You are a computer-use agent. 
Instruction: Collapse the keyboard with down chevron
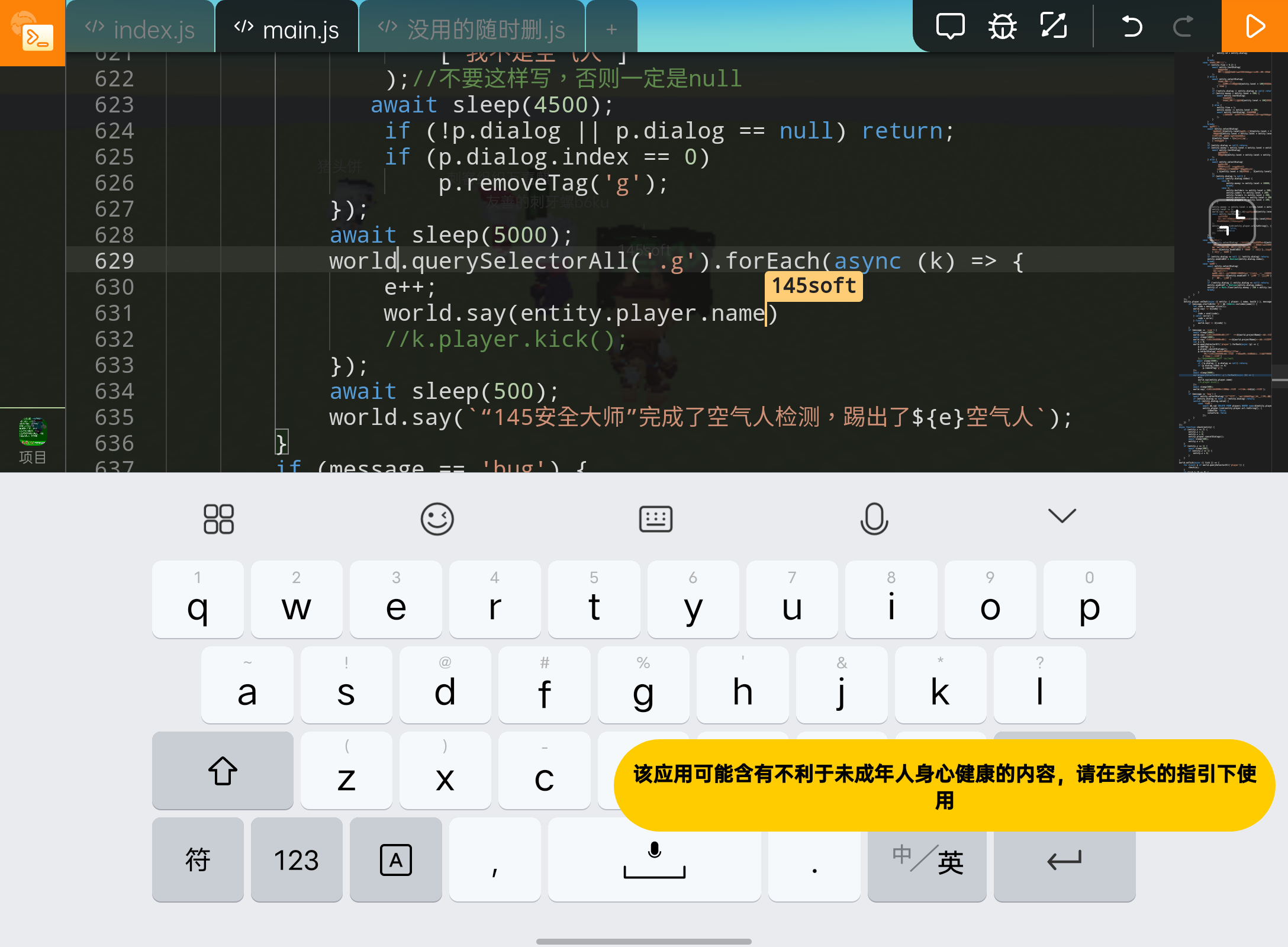pyautogui.click(x=1062, y=516)
